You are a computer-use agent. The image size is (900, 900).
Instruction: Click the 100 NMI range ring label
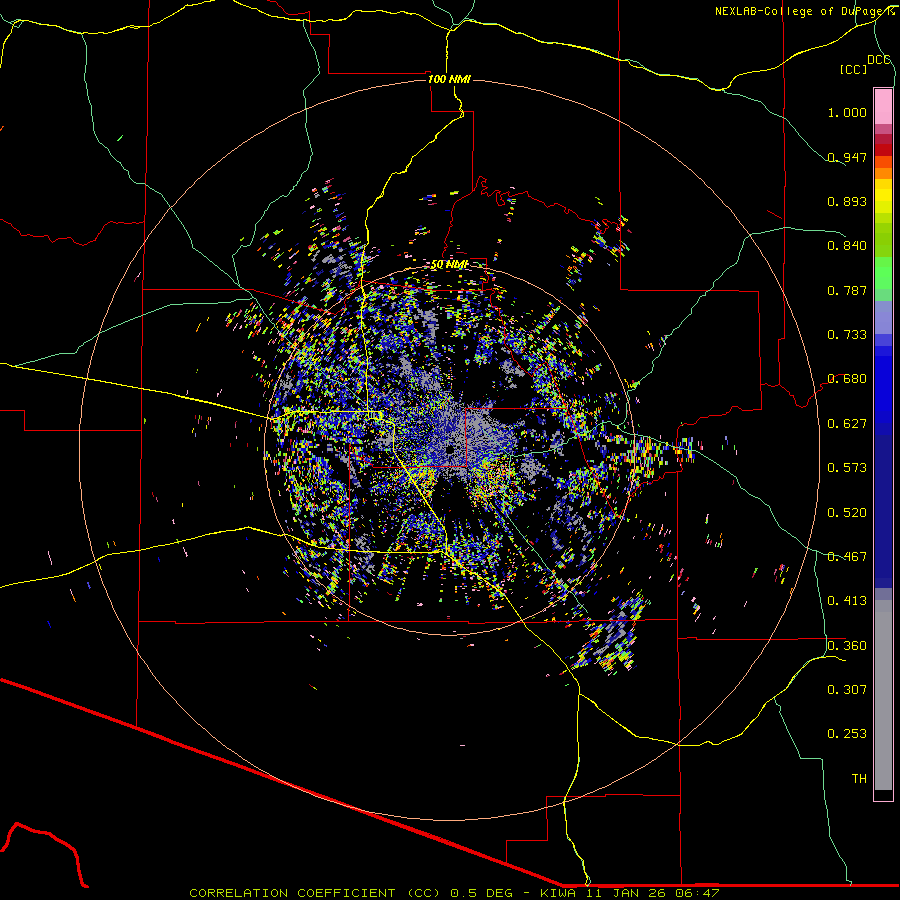pyautogui.click(x=449, y=79)
